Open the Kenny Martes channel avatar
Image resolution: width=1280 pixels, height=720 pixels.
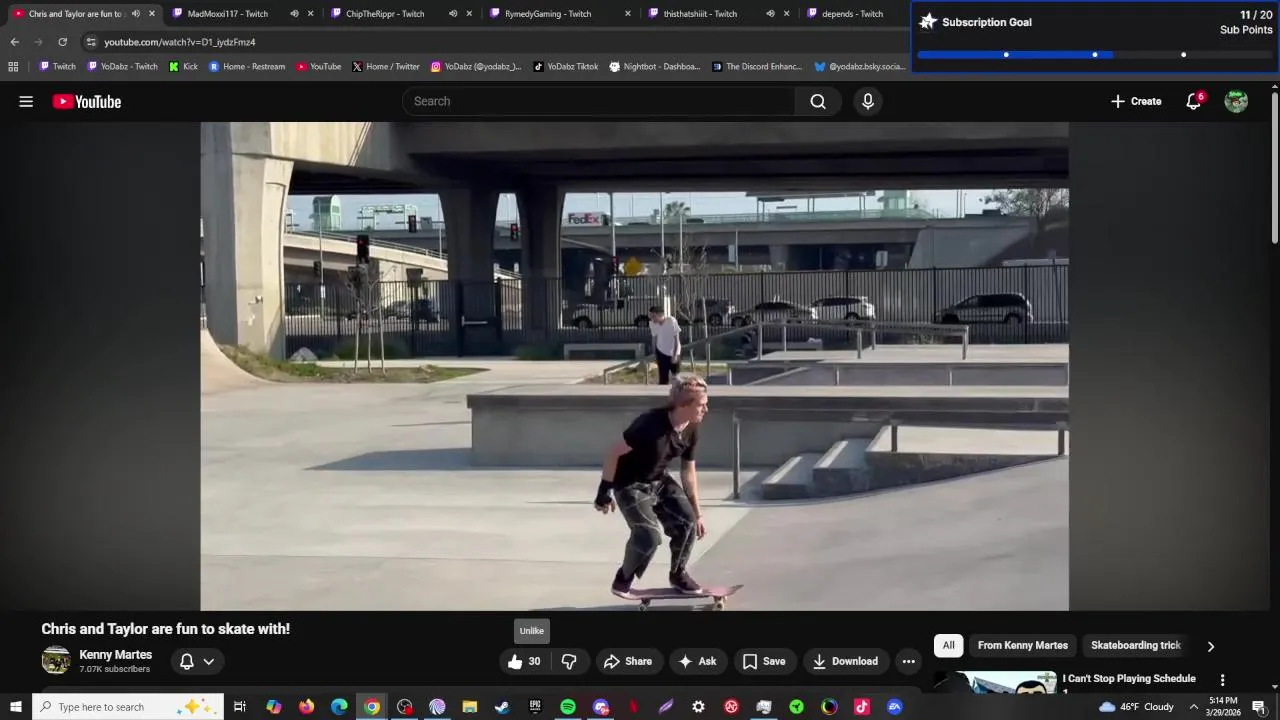point(56,660)
